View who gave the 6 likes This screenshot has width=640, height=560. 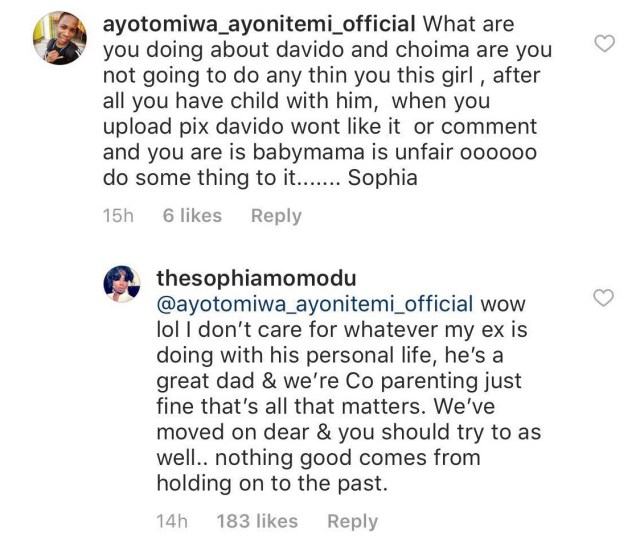tap(192, 215)
